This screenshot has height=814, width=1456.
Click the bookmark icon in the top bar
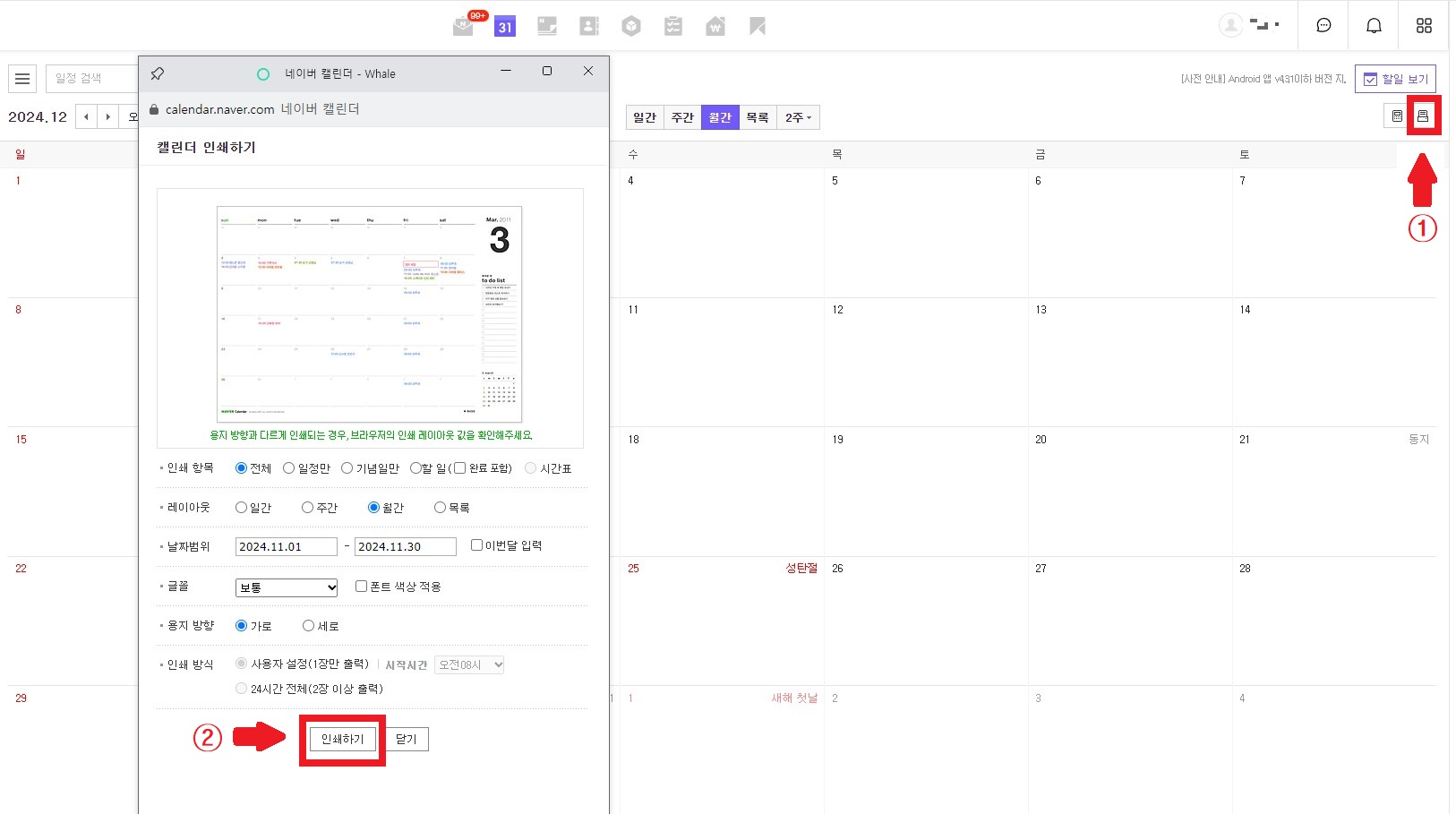pyautogui.click(x=757, y=26)
